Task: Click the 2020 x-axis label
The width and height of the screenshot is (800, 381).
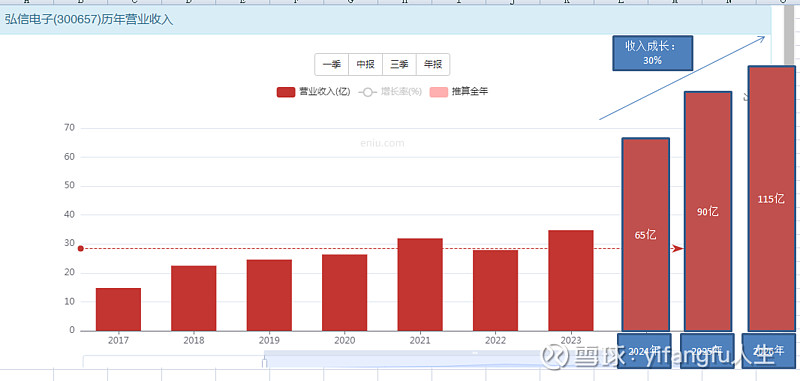Action: tap(344, 341)
